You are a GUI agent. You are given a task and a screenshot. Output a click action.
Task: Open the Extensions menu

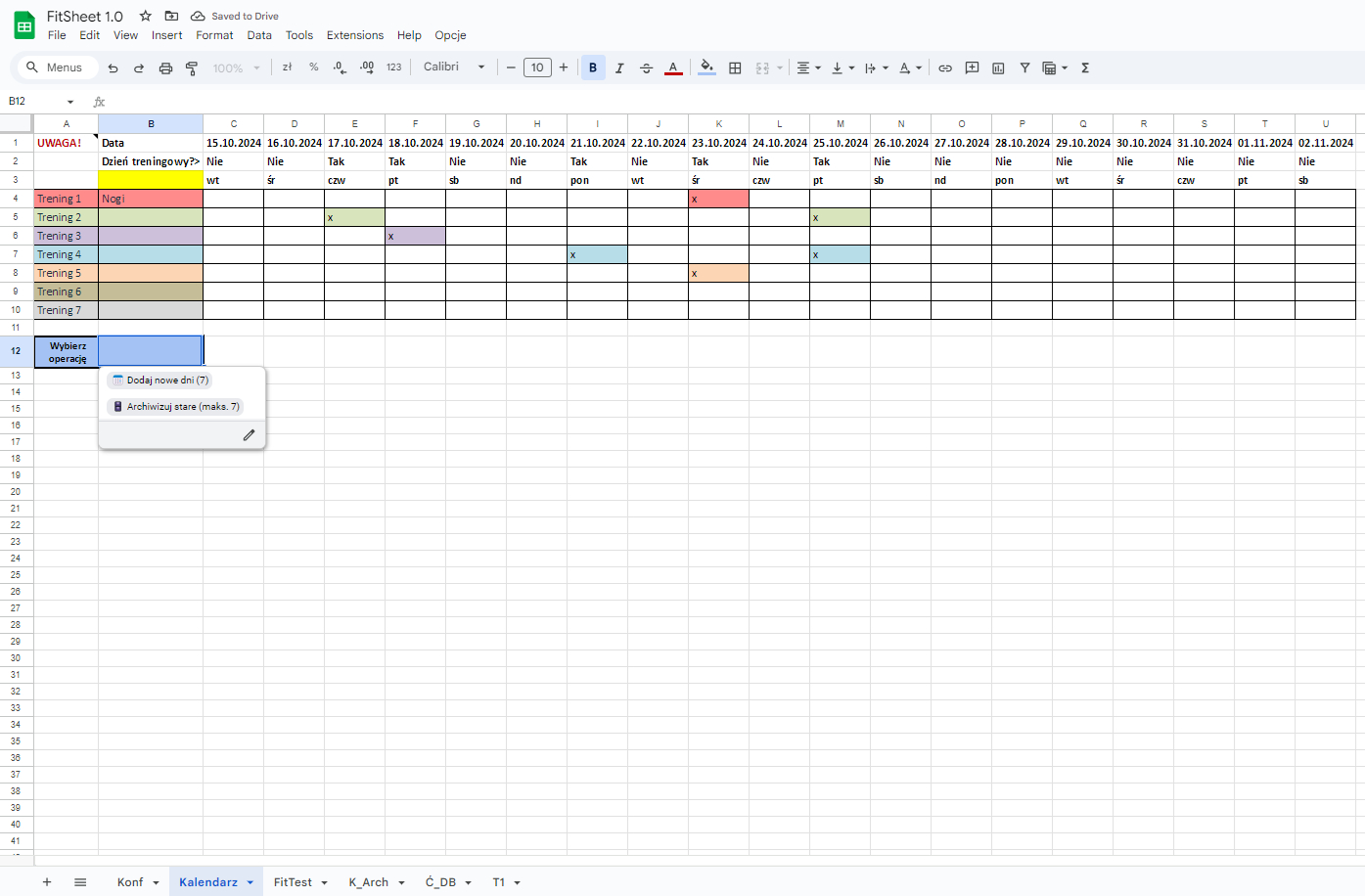point(354,35)
